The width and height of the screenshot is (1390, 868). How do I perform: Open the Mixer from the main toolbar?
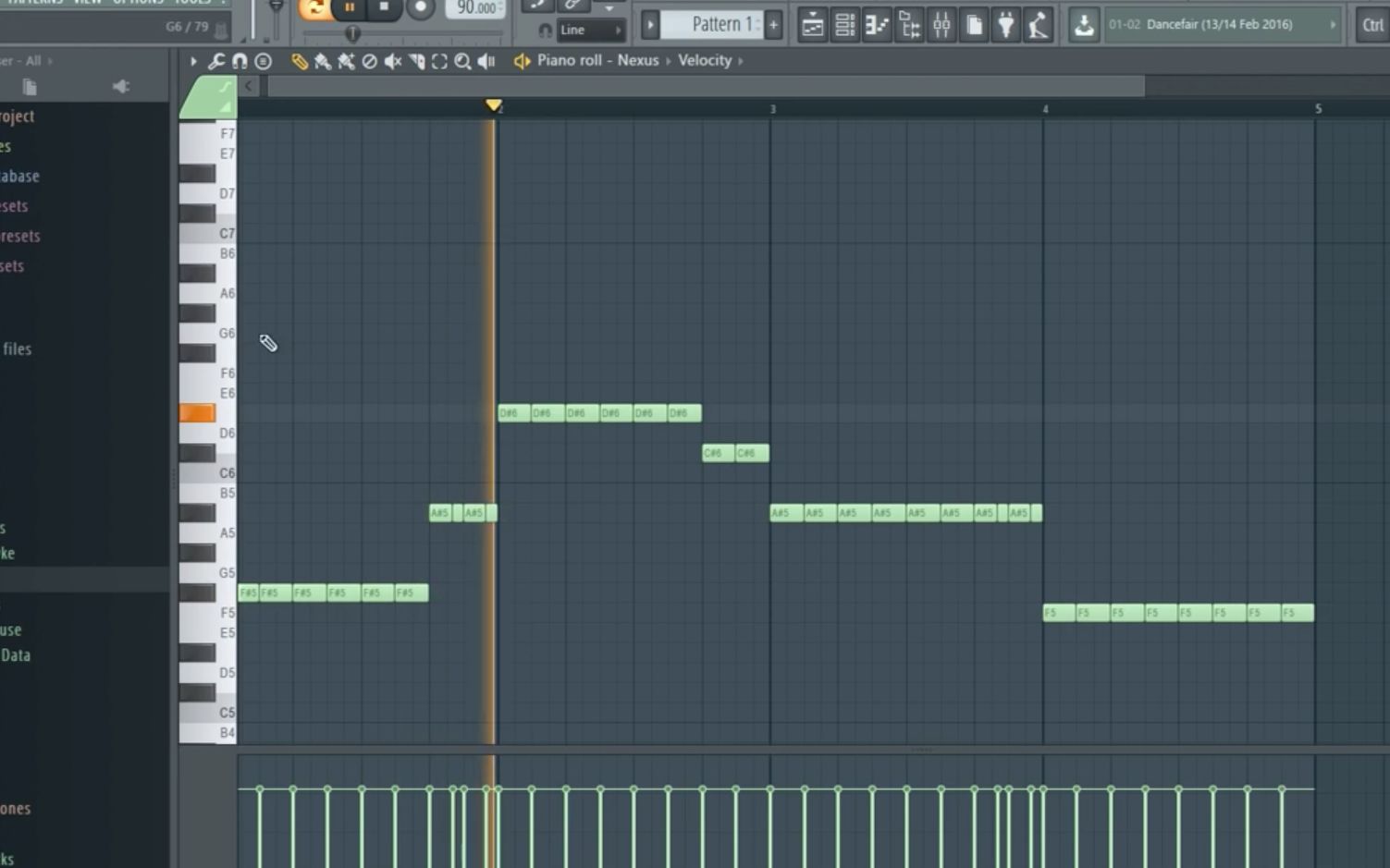941,25
